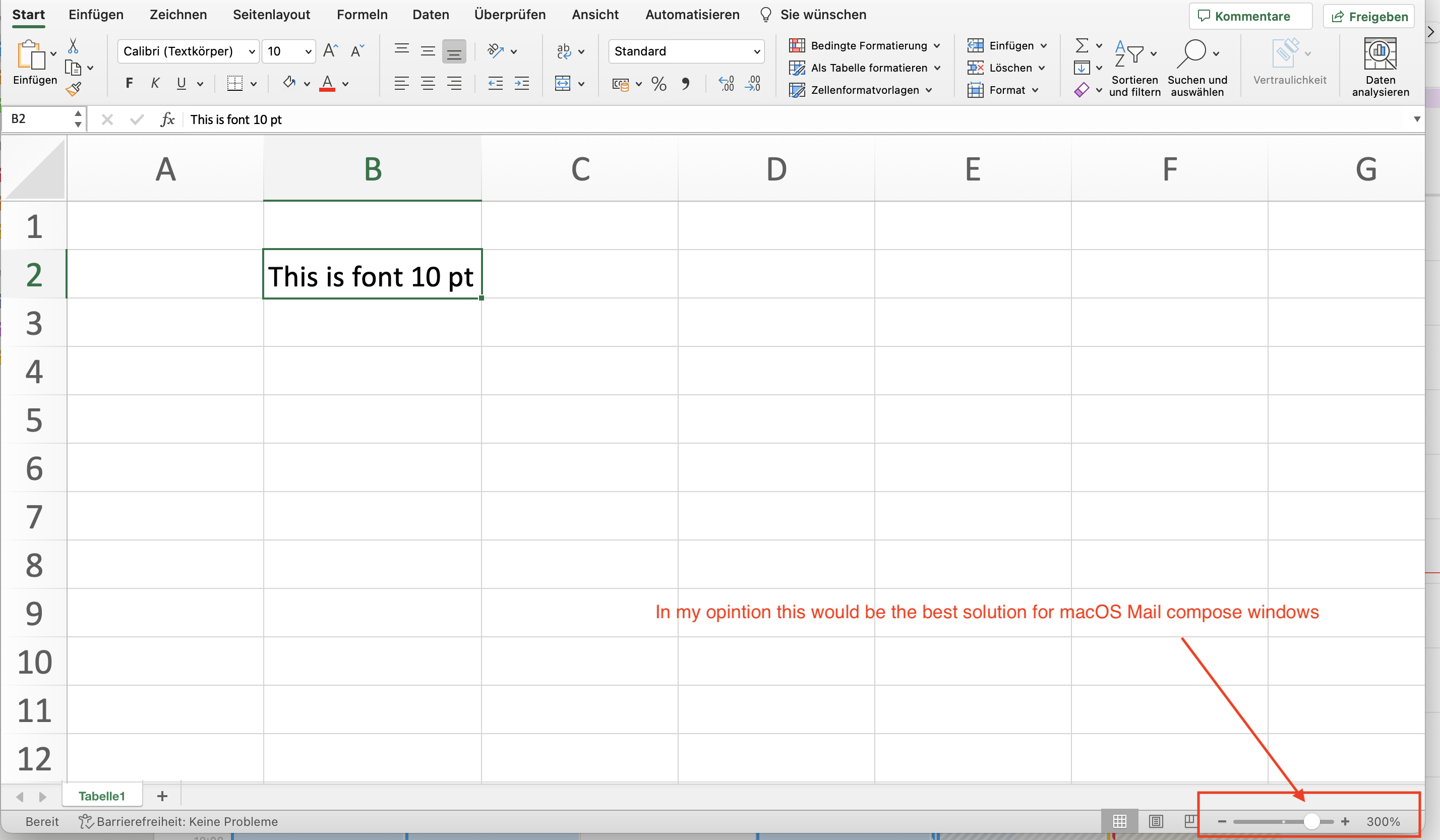Open the Formeln ribbon tab
The width and height of the screenshot is (1440, 840).
(362, 15)
